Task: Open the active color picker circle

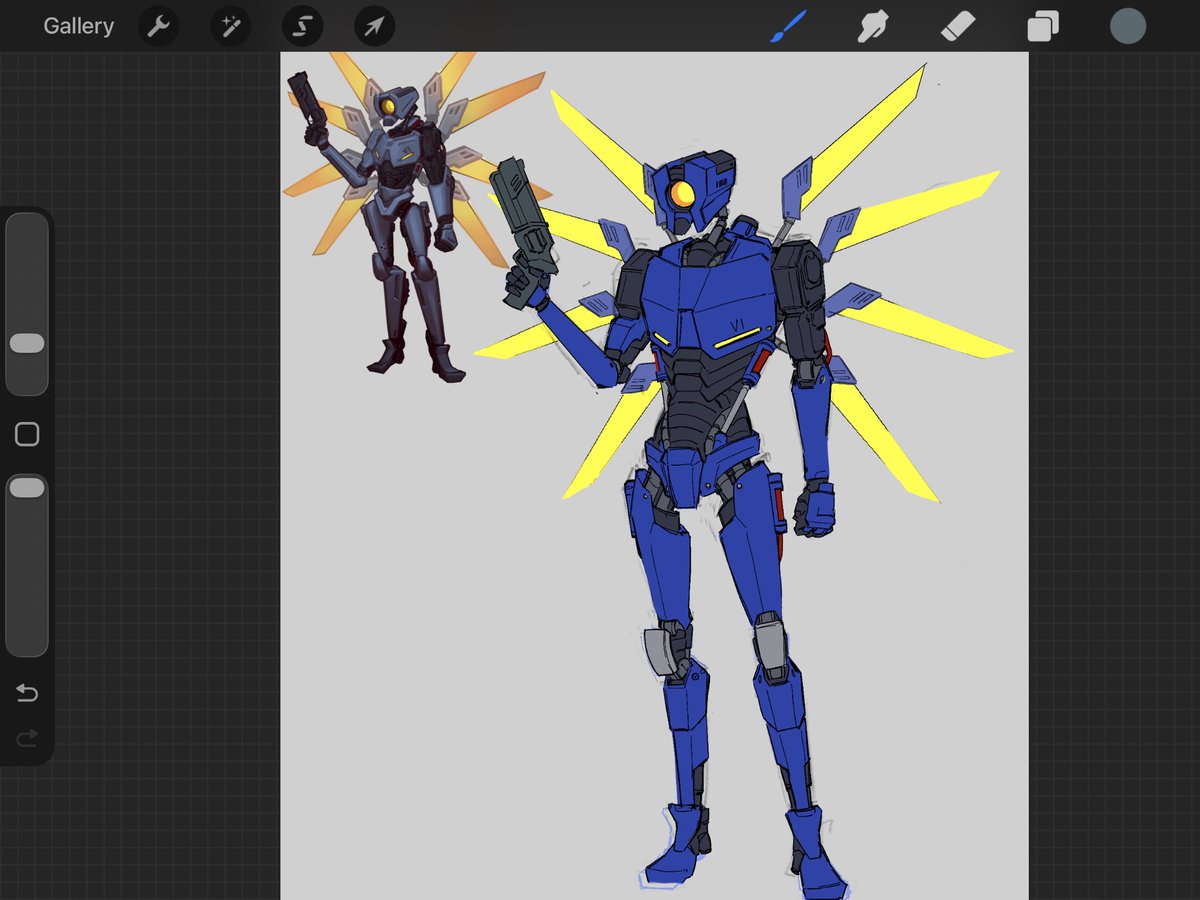Action: [1127, 26]
